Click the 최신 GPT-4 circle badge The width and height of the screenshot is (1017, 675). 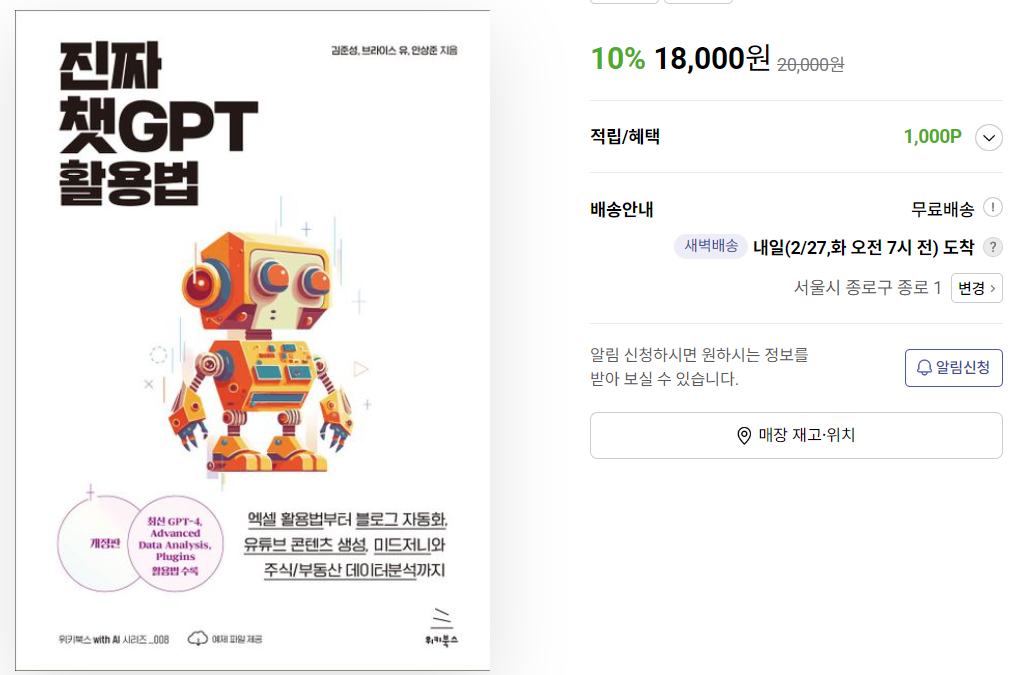pos(175,544)
